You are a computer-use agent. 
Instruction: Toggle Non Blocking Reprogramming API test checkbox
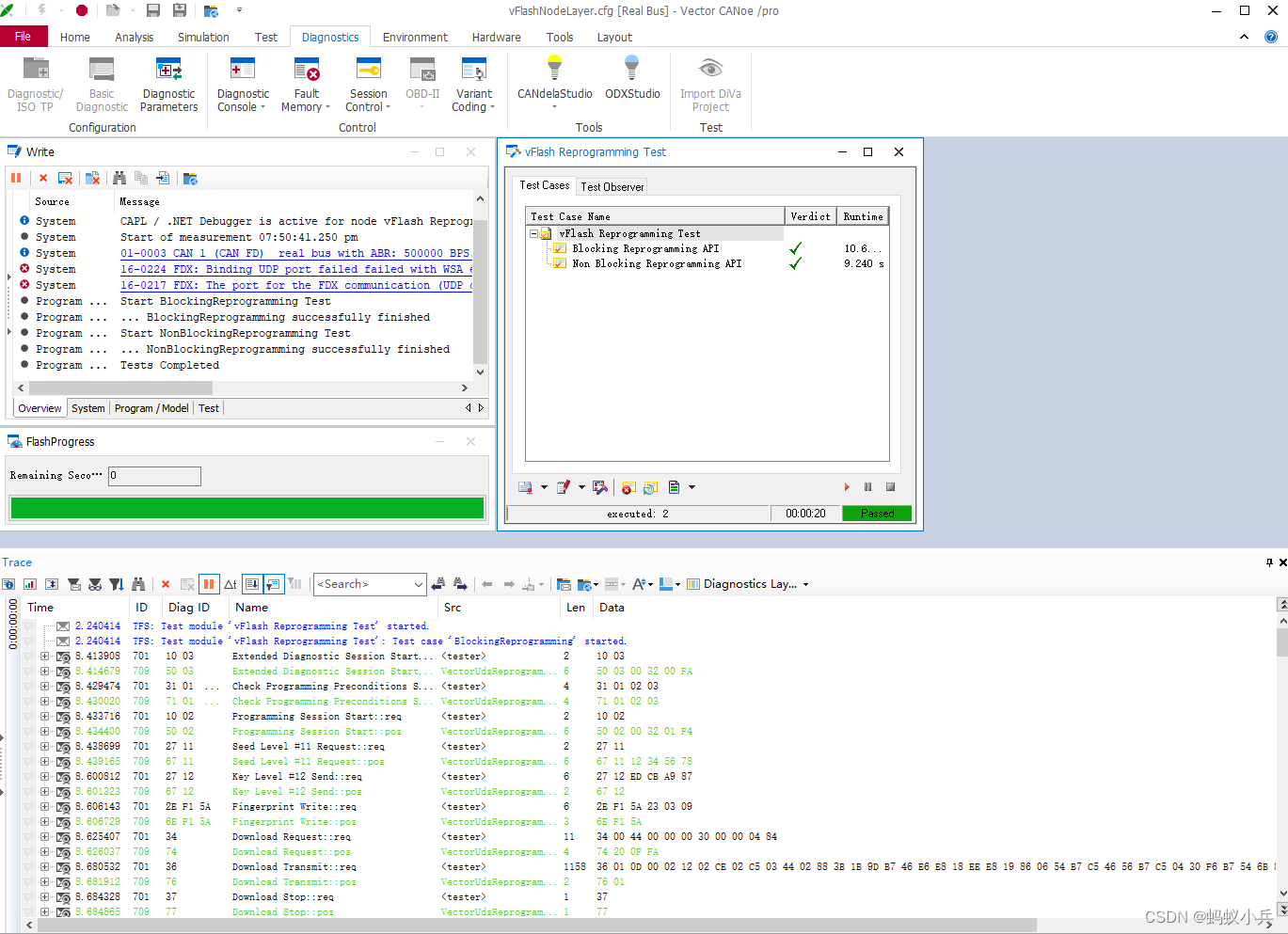pos(561,264)
